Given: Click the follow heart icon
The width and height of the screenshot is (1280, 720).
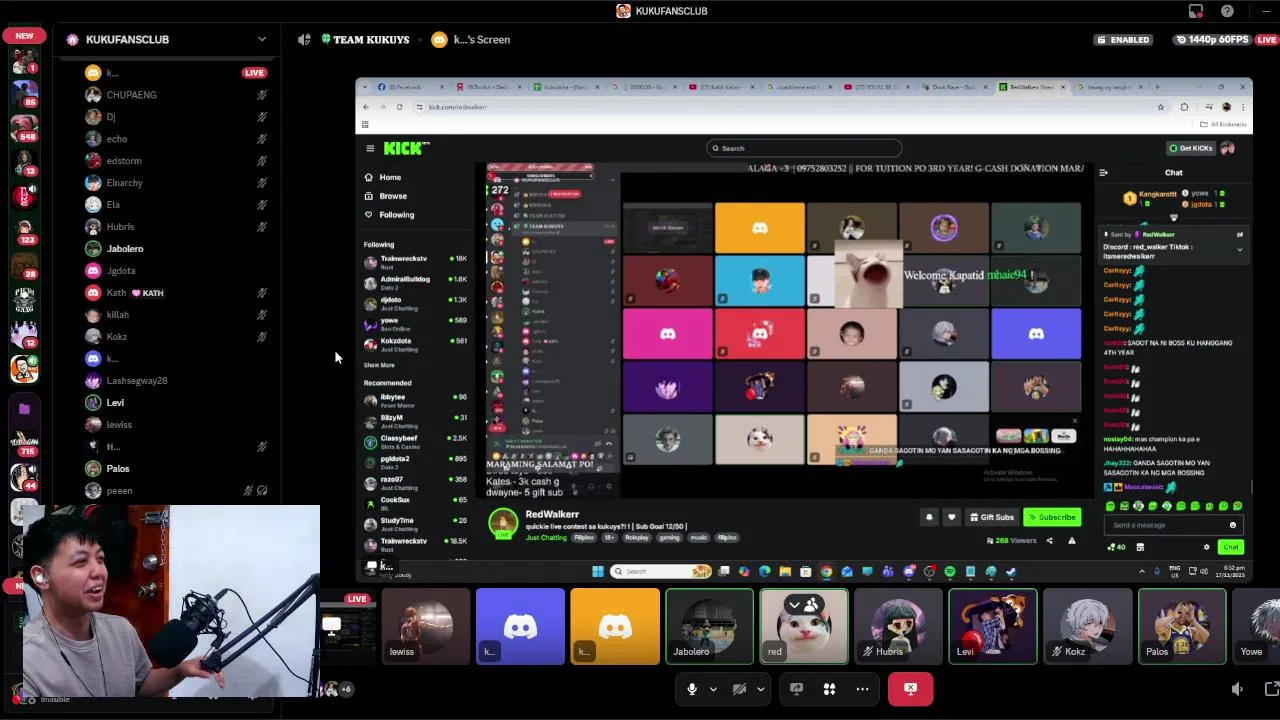Looking at the screenshot, I should [x=951, y=517].
